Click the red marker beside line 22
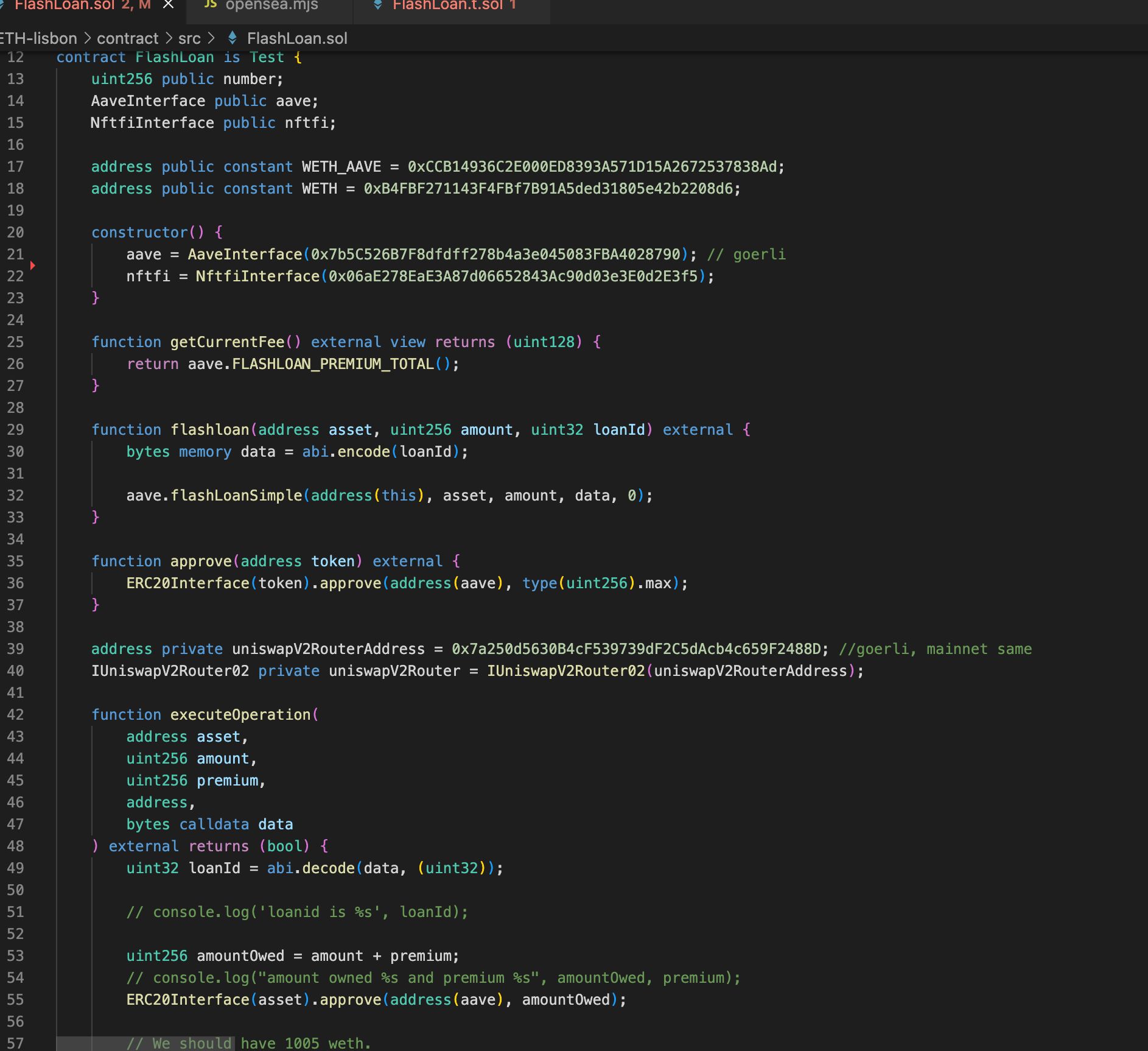The image size is (1148, 1051). click(x=33, y=265)
